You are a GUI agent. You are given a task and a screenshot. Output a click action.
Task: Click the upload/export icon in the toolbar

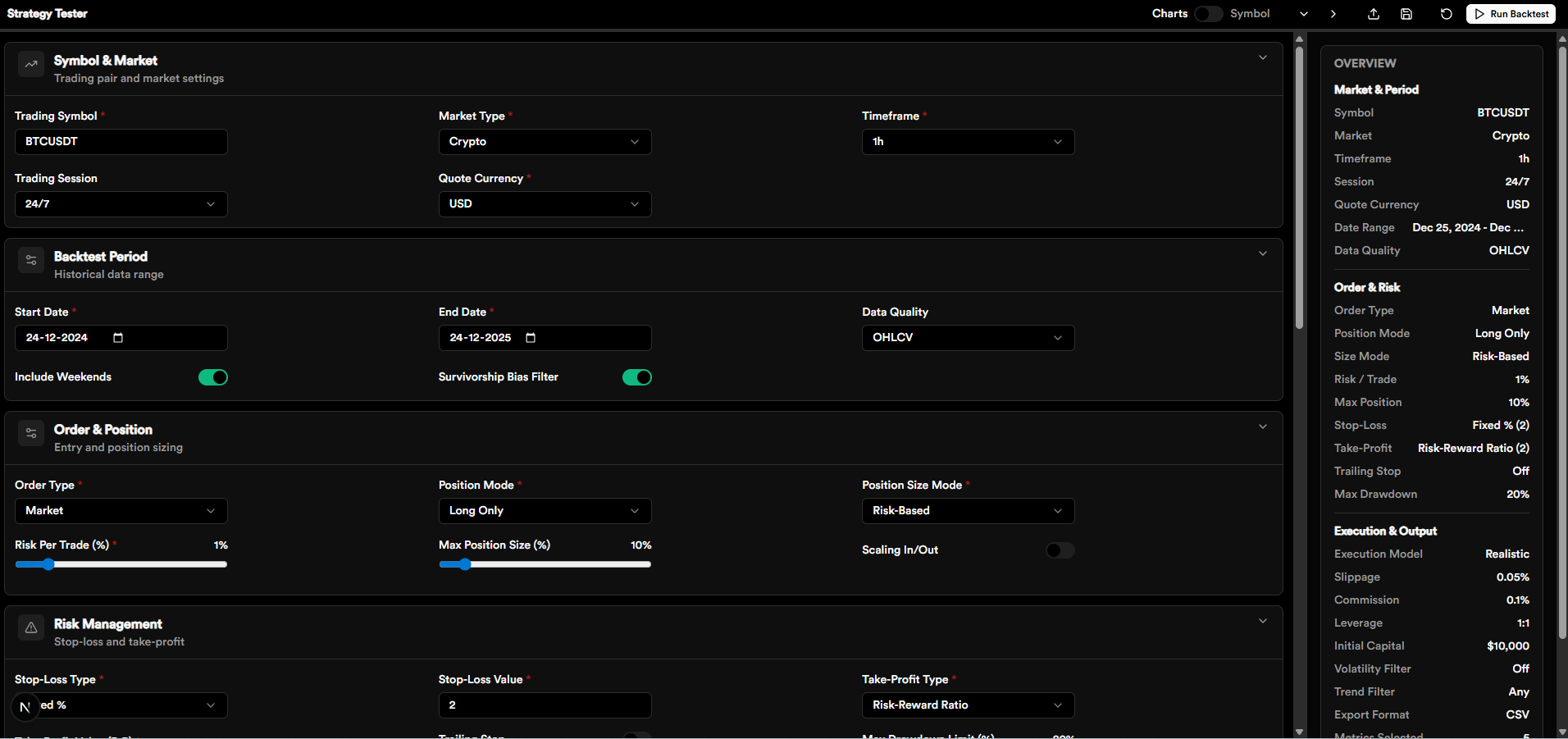pos(1374,14)
